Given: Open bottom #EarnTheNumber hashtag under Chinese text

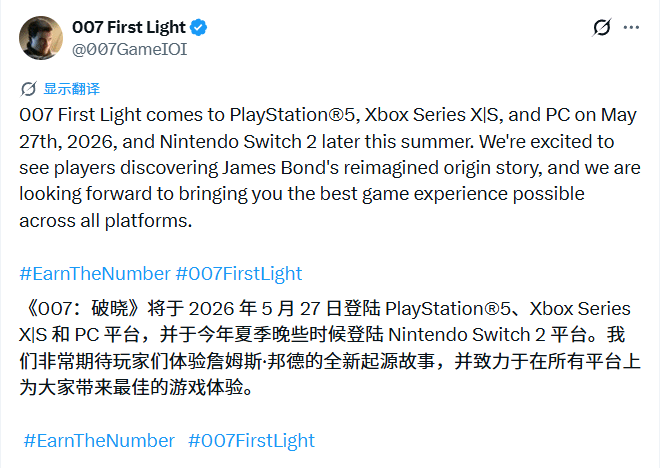Looking at the screenshot, I should pyautogui.click(x=98, y=440).
